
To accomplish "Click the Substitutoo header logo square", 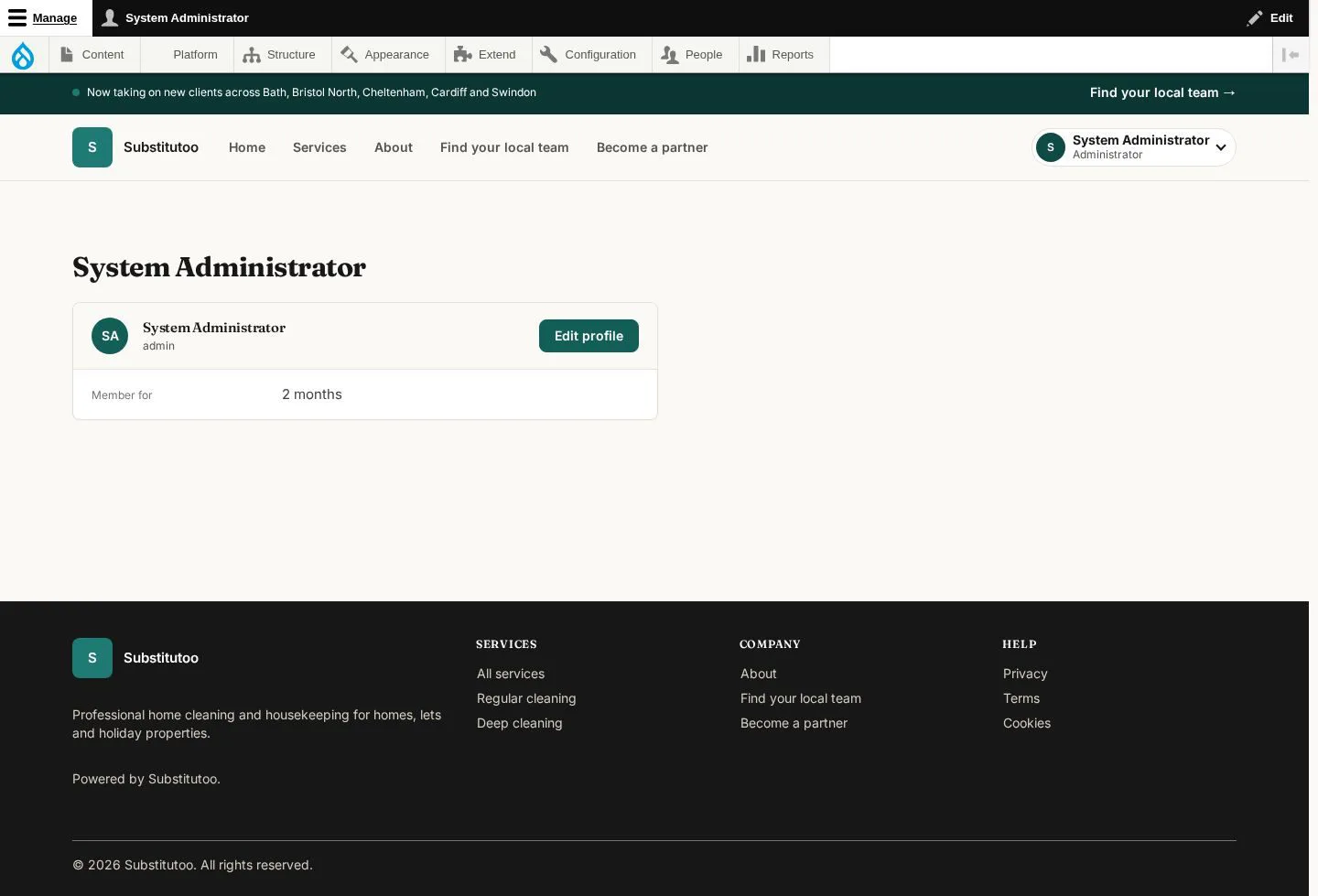I will click(x=92, y=147).
